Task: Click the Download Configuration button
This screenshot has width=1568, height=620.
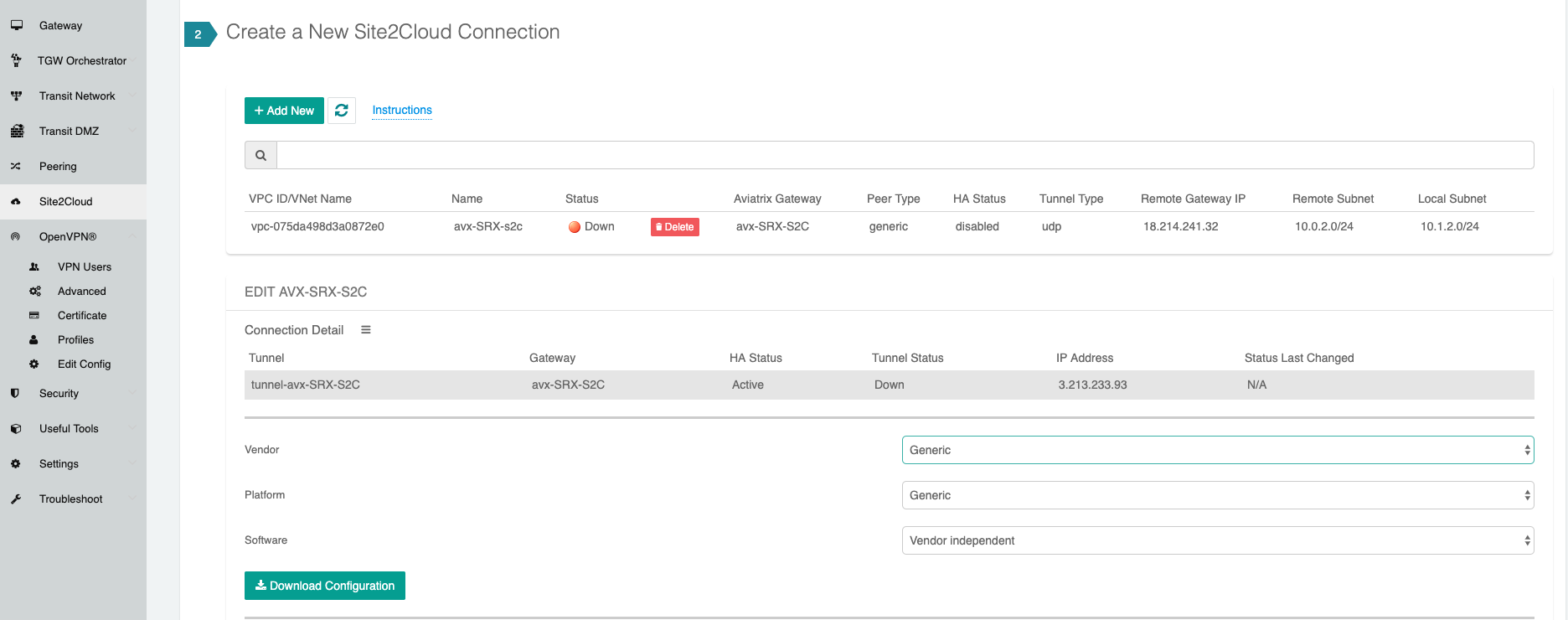Action: click(x=325, y=586)
